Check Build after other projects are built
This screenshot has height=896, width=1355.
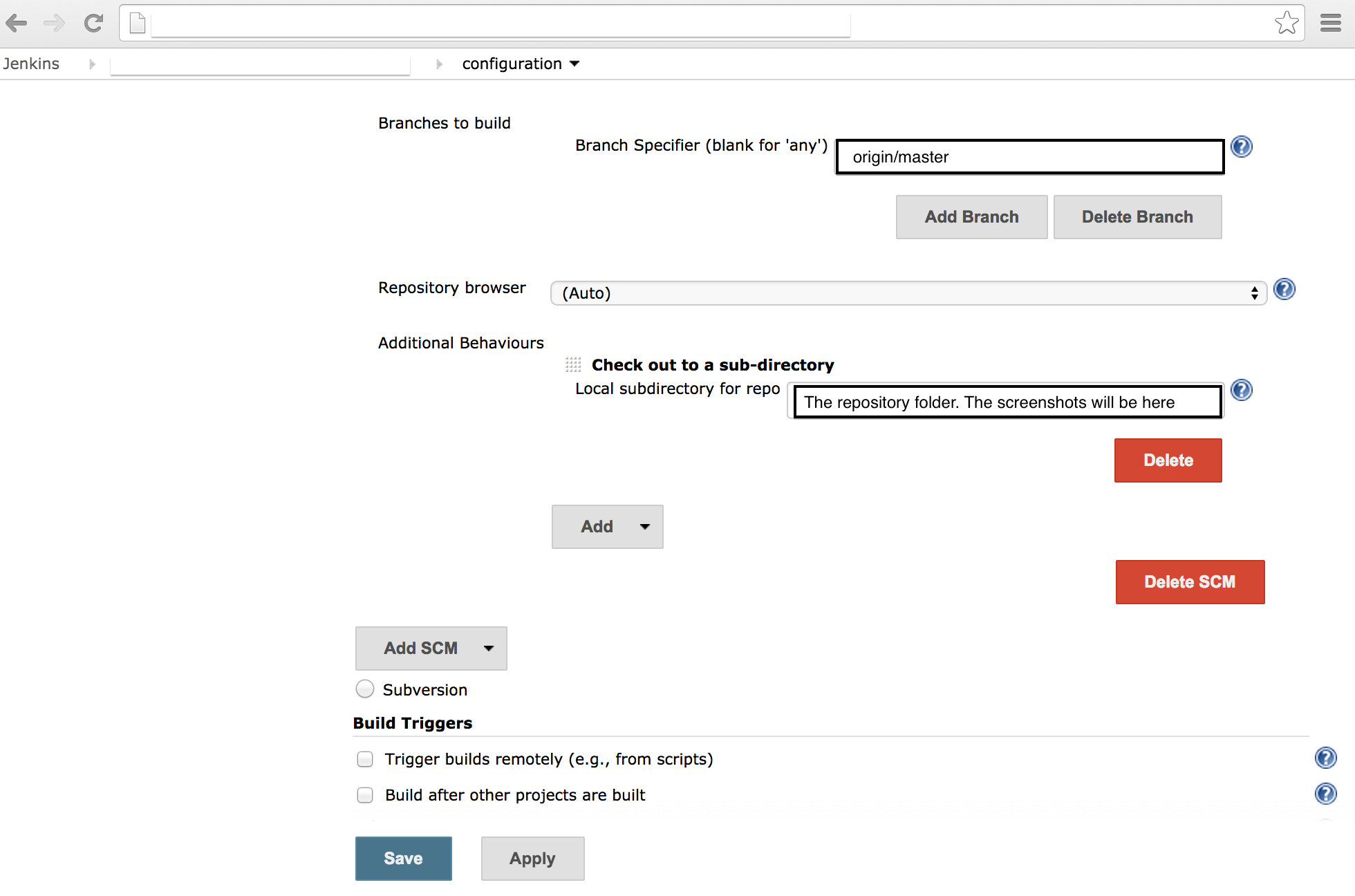pos(365,795)
